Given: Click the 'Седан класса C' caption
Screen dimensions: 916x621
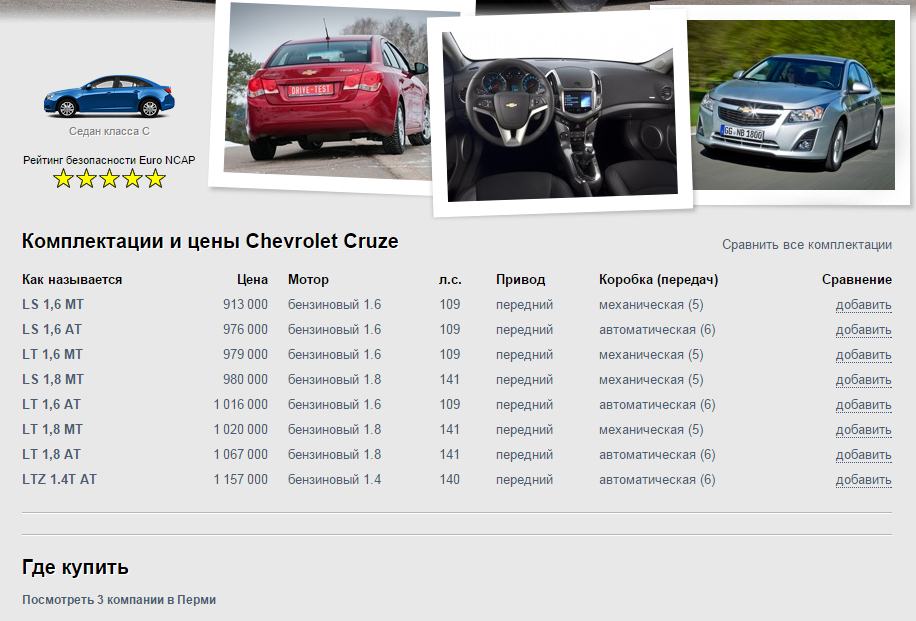Looking at the screenshot, I should (109, 131).
